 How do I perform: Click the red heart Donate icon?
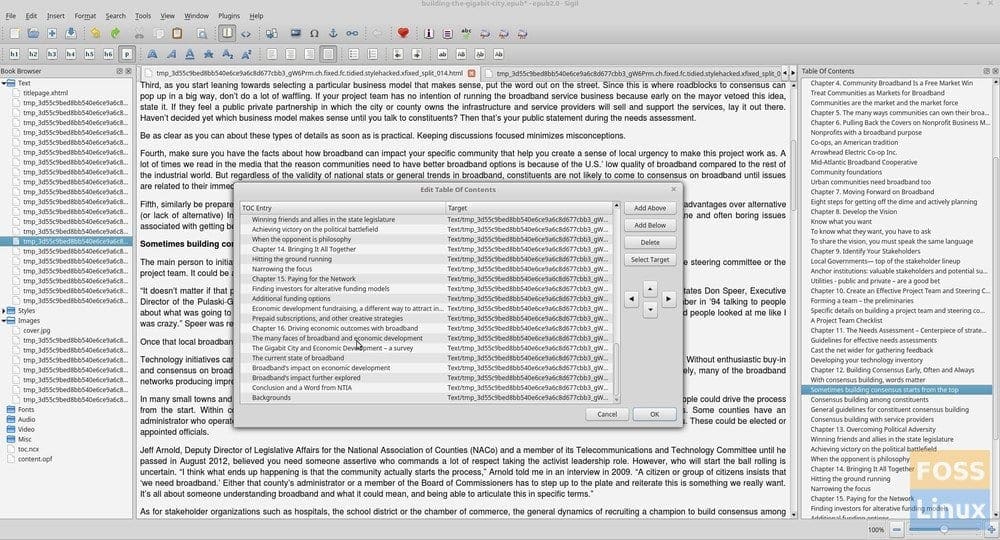[x=402, y=33]
